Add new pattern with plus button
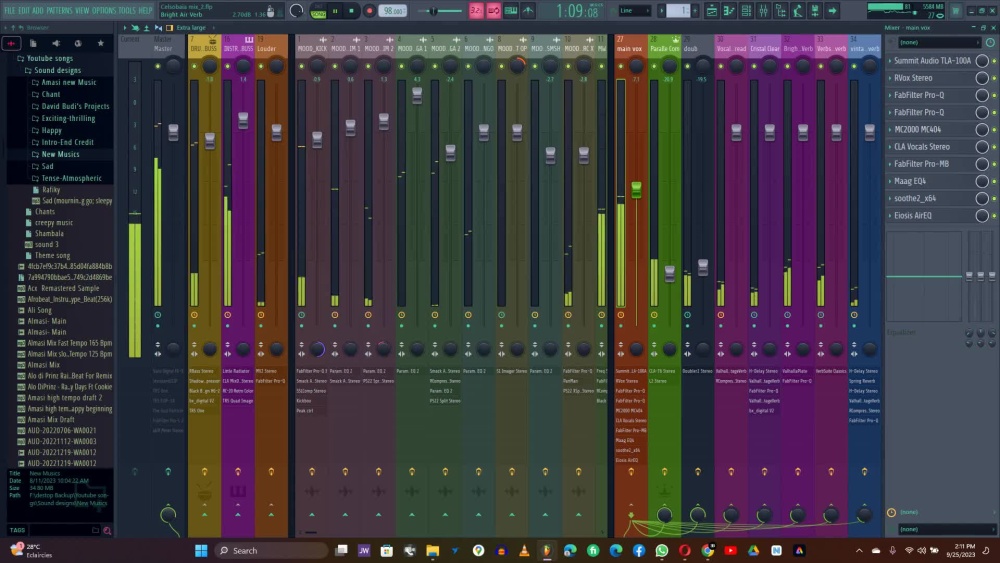The image size is (1000, 563). pyautogui.click(x=695, y=10)
